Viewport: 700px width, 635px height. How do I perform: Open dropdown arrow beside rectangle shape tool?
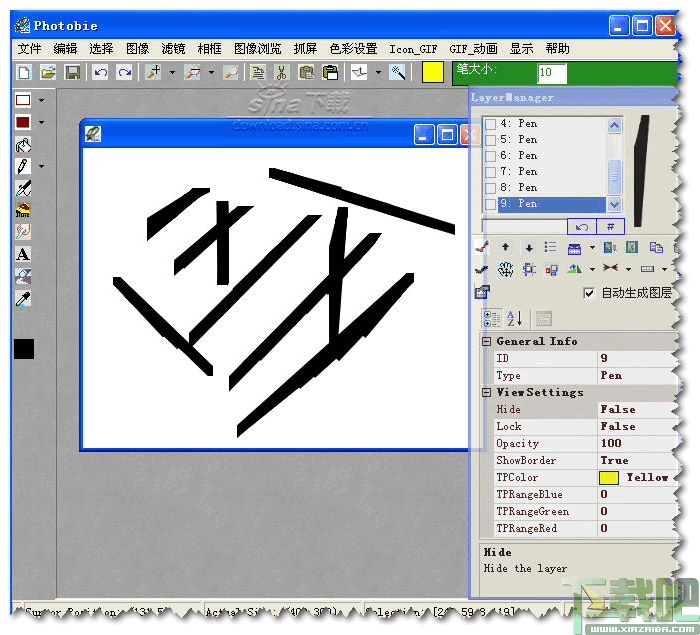click(42, 100)
